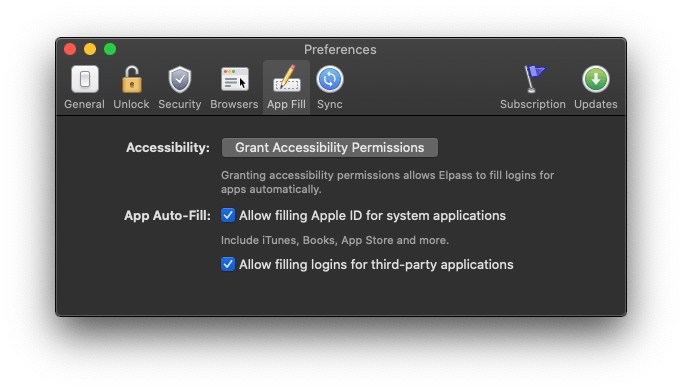Open the Updates green download icon

(x=595, y=79)
